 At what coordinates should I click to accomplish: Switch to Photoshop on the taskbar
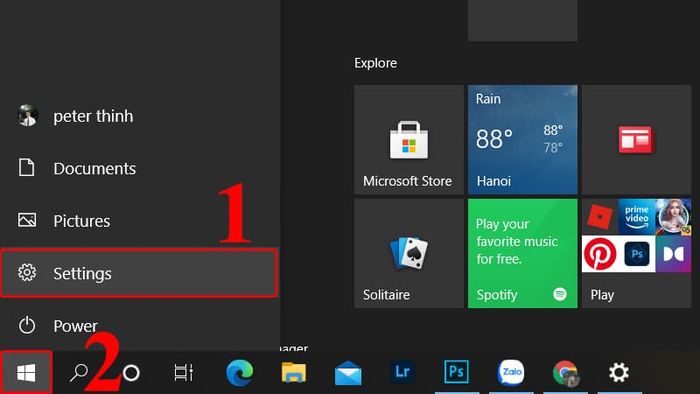456,372
